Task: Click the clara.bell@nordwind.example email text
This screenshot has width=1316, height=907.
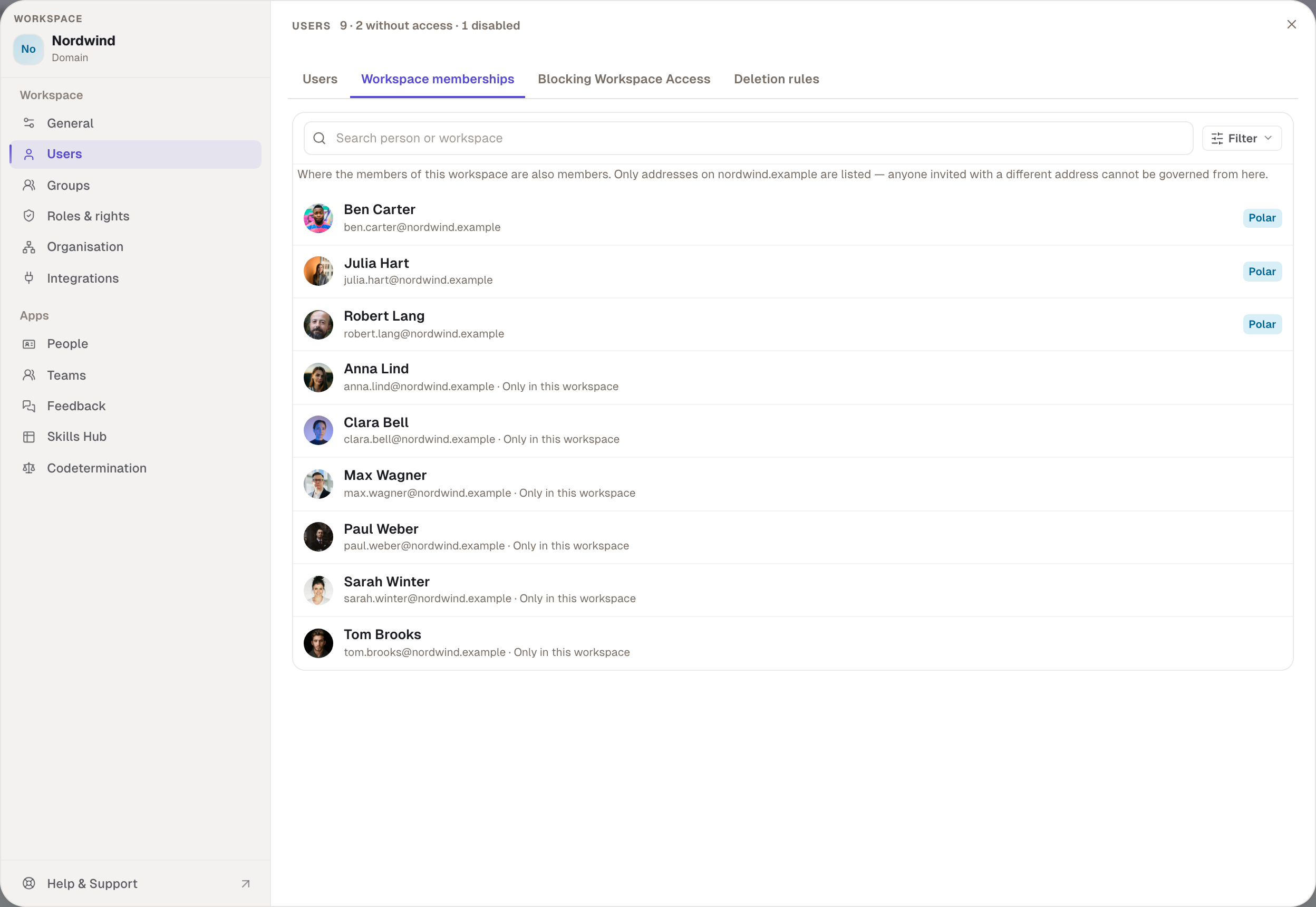Action: click(419, 439)
